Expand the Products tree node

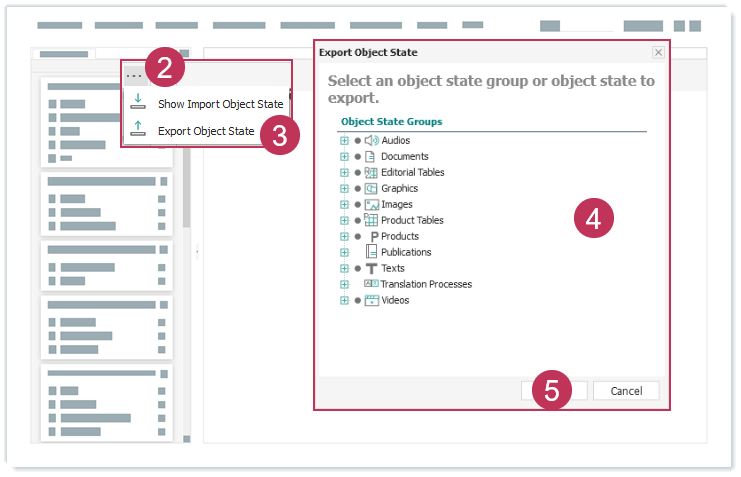pyautogui.click(x=344, y=236)
